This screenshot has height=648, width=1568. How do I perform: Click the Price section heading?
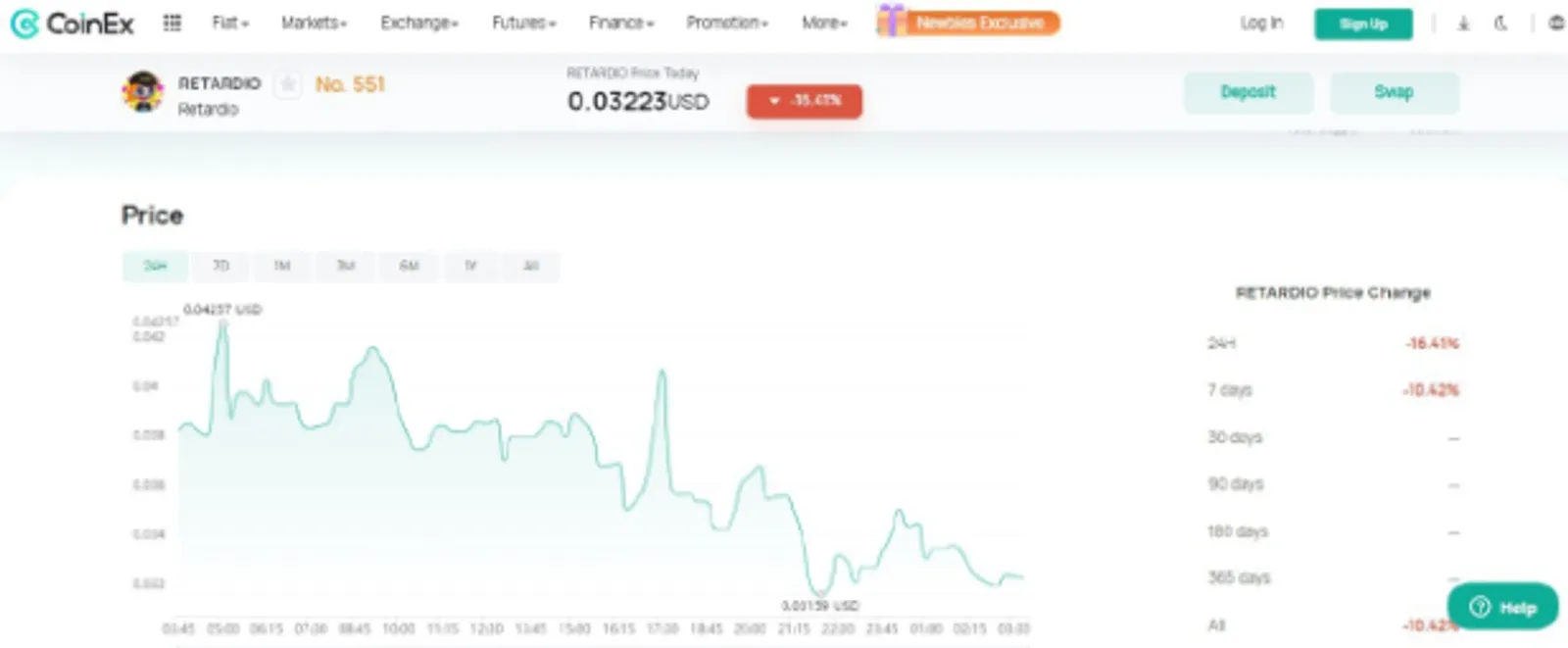pyautogui.click(x=152, y=216)
